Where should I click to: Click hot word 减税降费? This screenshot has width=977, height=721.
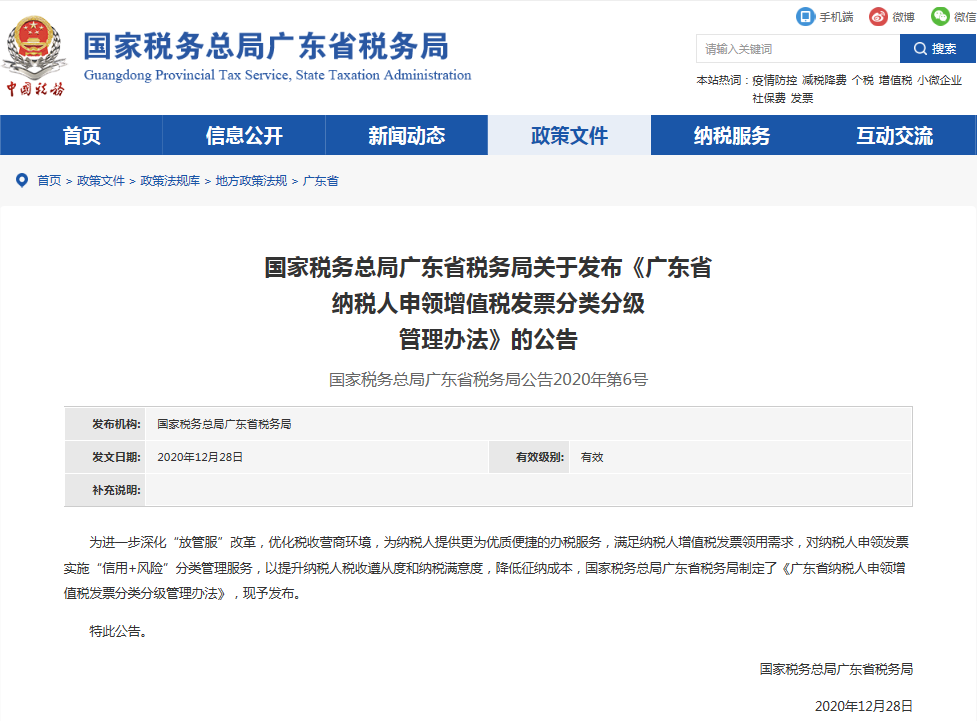(x=824, y=80)
